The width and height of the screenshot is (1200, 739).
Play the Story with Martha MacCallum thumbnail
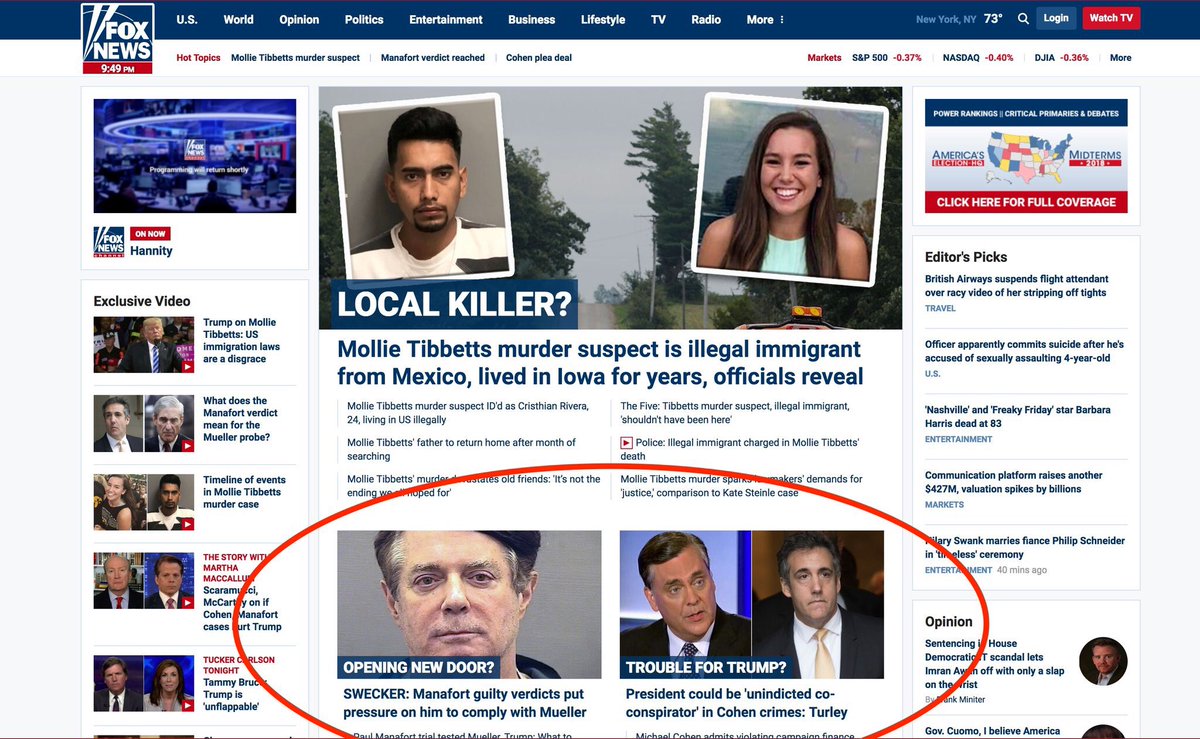pos(144,581)
